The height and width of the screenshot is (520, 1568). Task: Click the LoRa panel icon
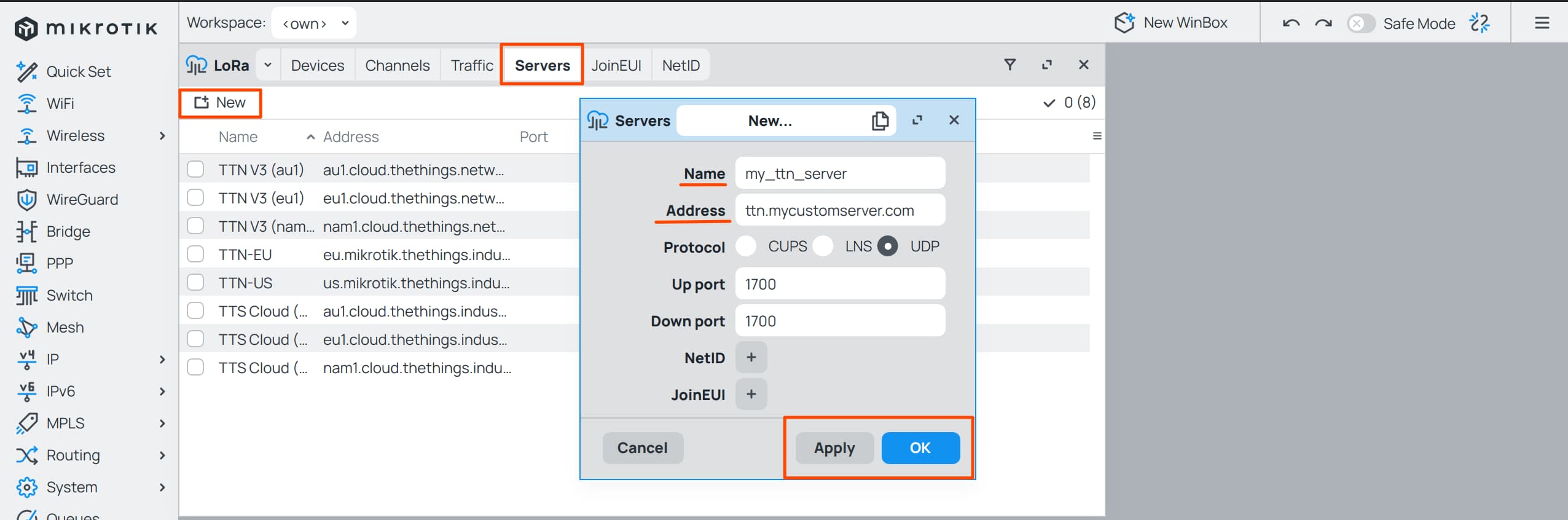tap(196, 65)
